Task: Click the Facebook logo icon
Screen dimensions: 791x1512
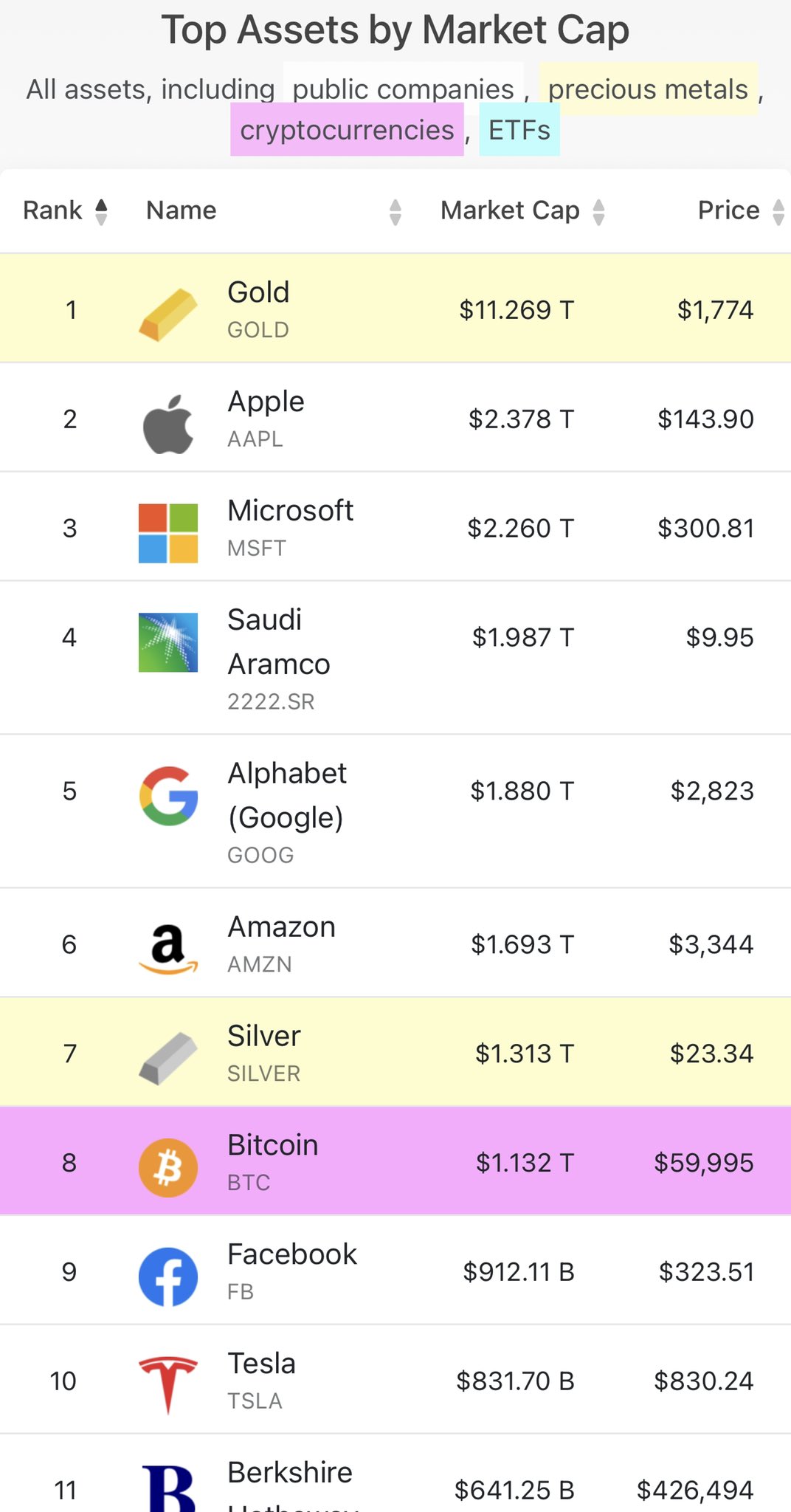Action: pyautogui.click(x=168, y=1277)
